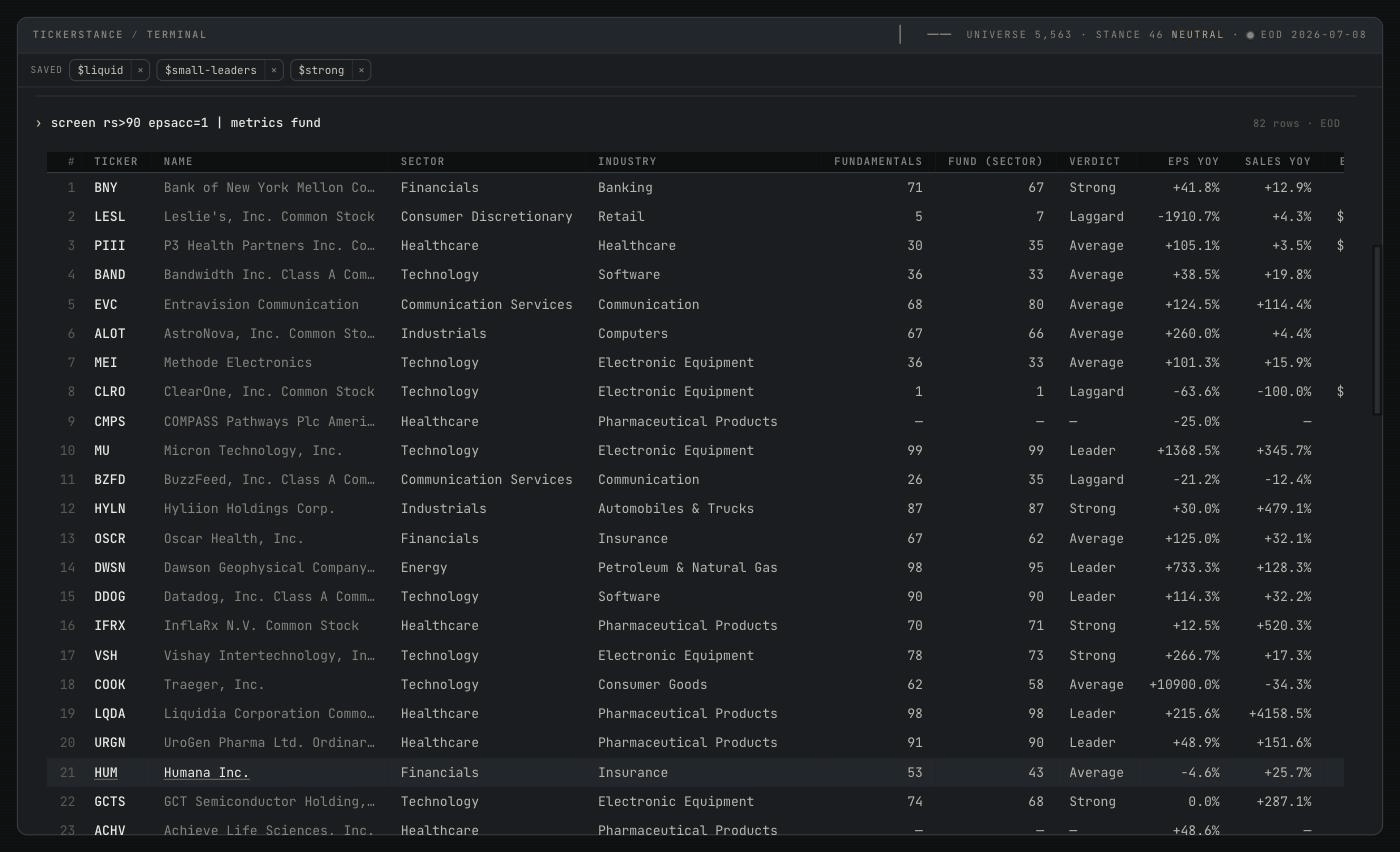Open the DDOG ticker
Image resolution: width=1400 pixels, height=852 pixels.
[110, 596]
